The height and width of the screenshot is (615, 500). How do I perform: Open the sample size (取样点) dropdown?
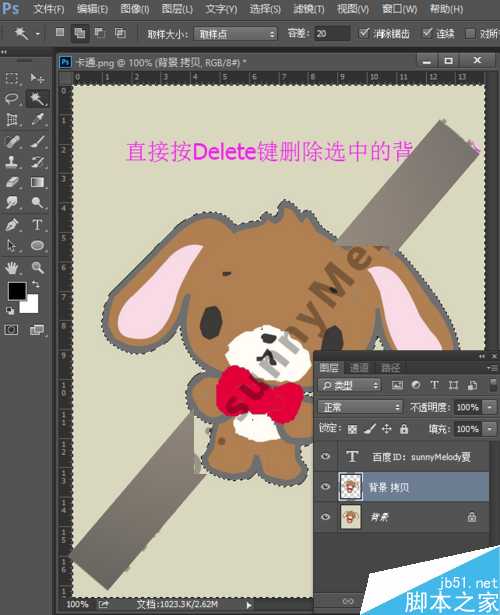pyautogui.click(x=235, y=34)
